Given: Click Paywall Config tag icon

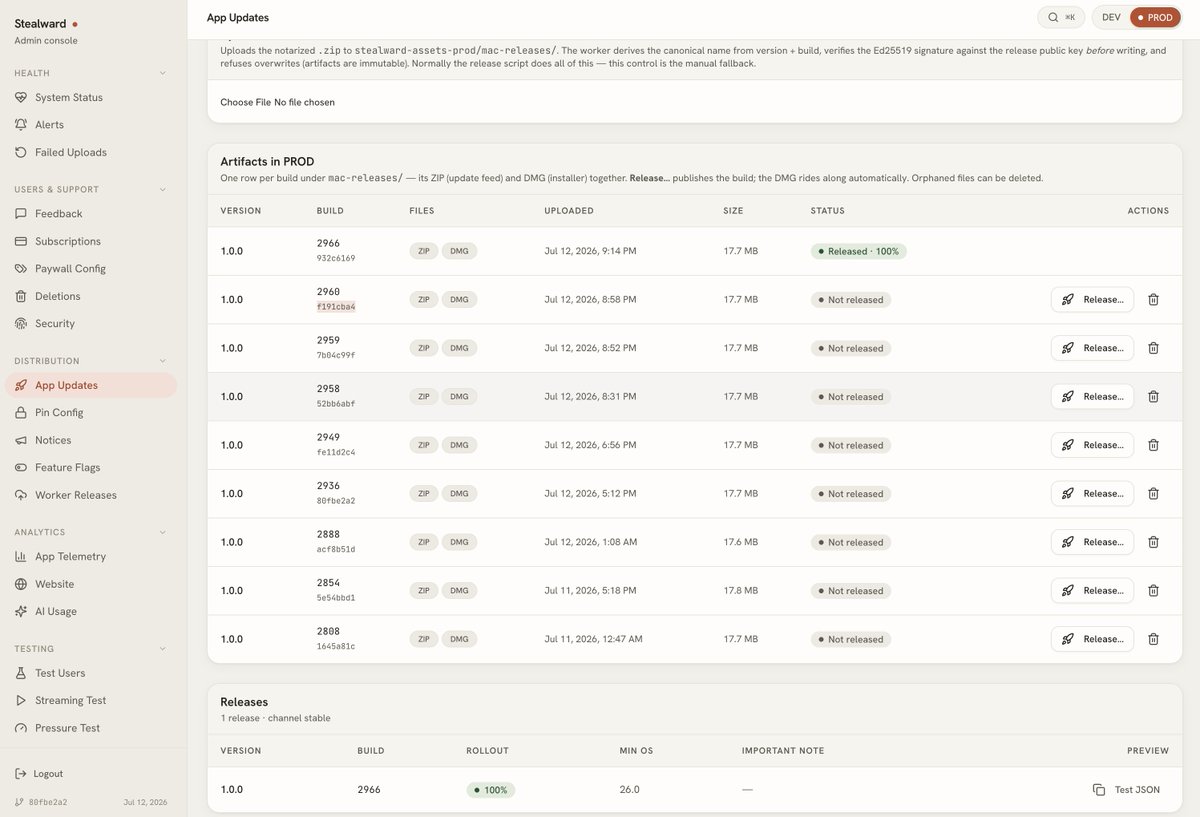Looking at the screenshot, I should (x=21, y=269).
